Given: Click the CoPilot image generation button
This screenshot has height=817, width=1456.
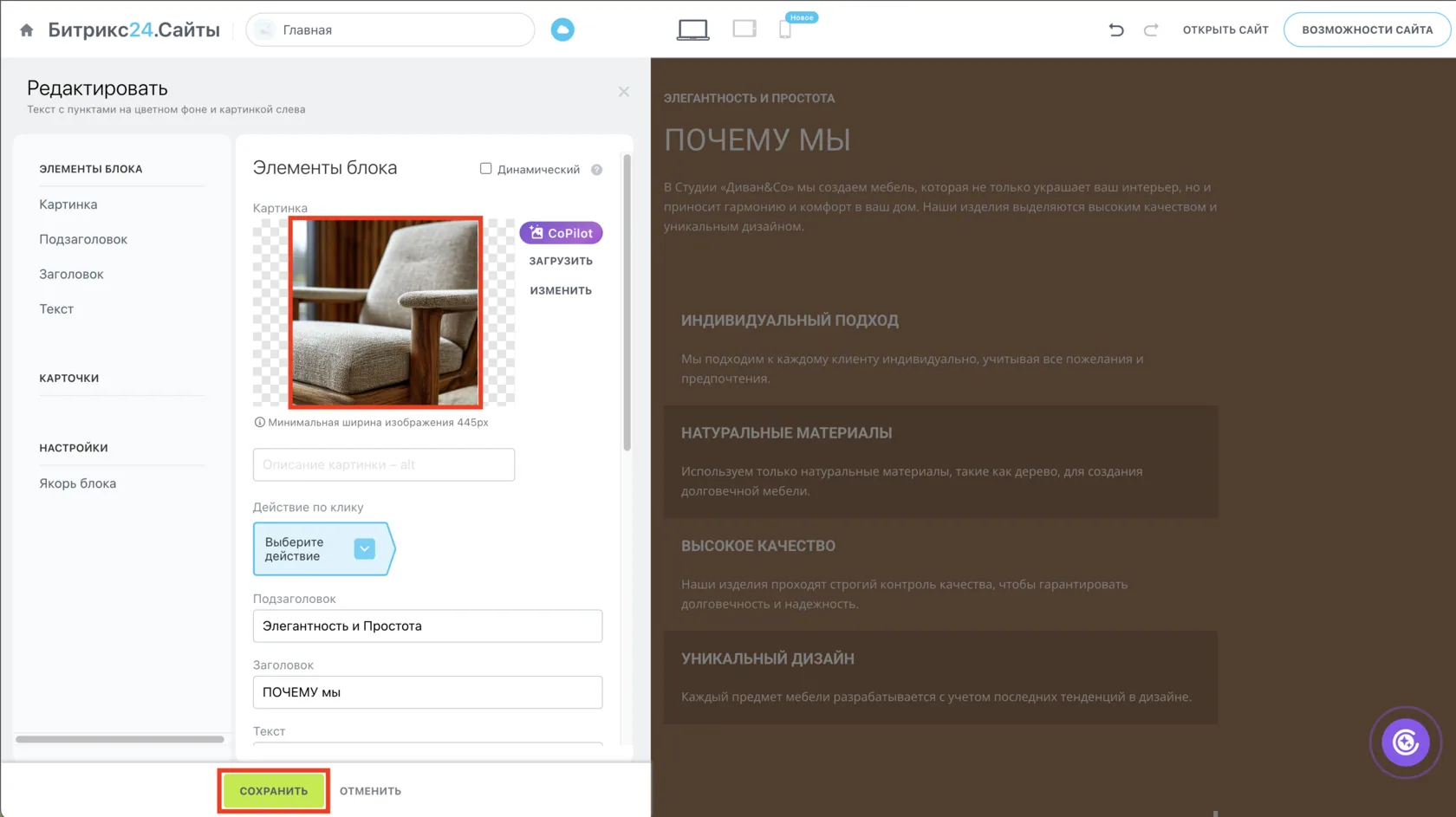Looking at the screenshot, I should (x=562, y=233).
